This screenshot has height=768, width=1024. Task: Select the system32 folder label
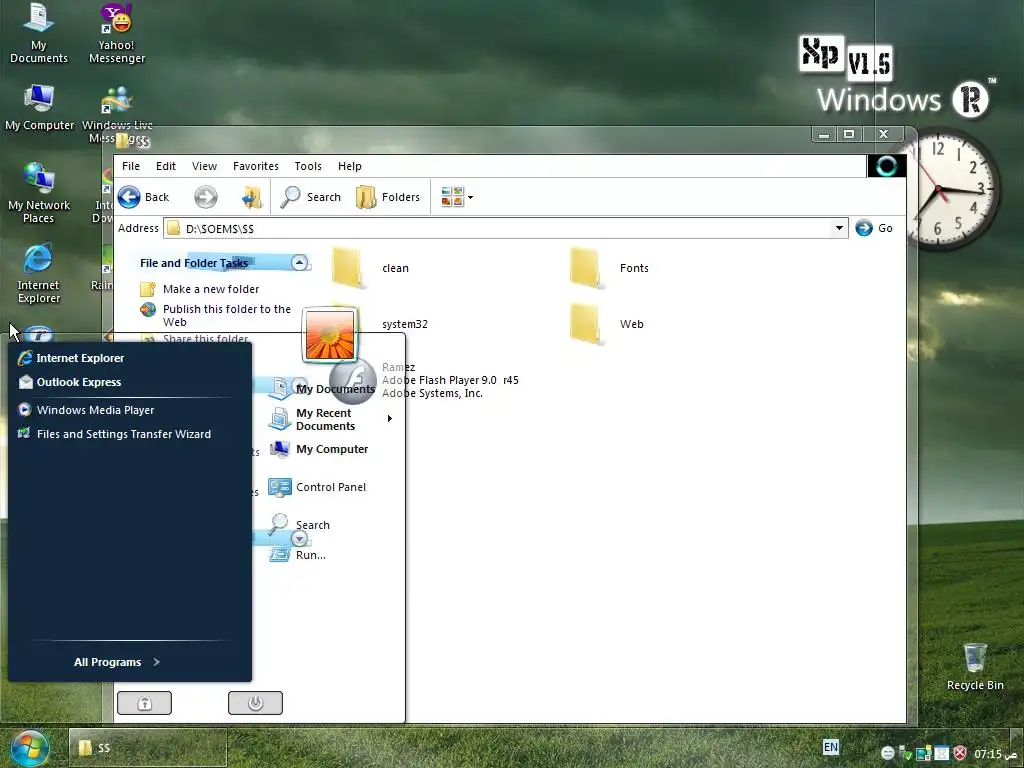click(405, 324)
